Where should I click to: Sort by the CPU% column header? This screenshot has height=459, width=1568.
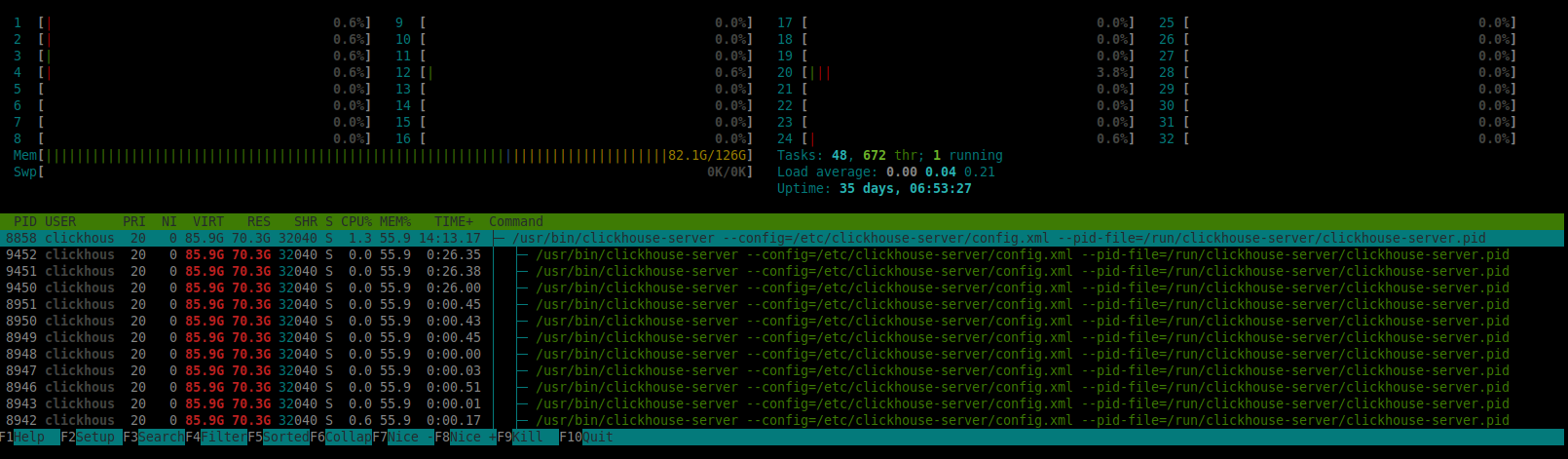coord(356,221)
